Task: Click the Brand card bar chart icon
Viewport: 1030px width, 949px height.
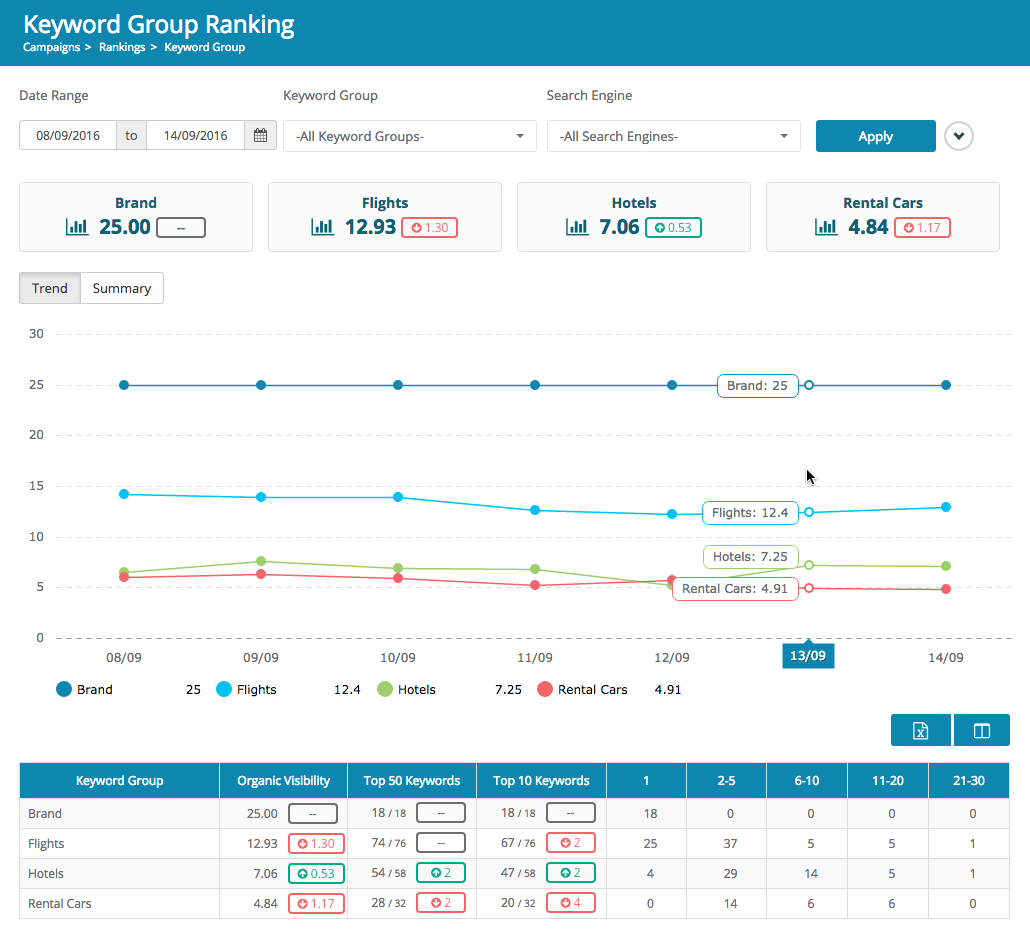Action: pos(77,227)
